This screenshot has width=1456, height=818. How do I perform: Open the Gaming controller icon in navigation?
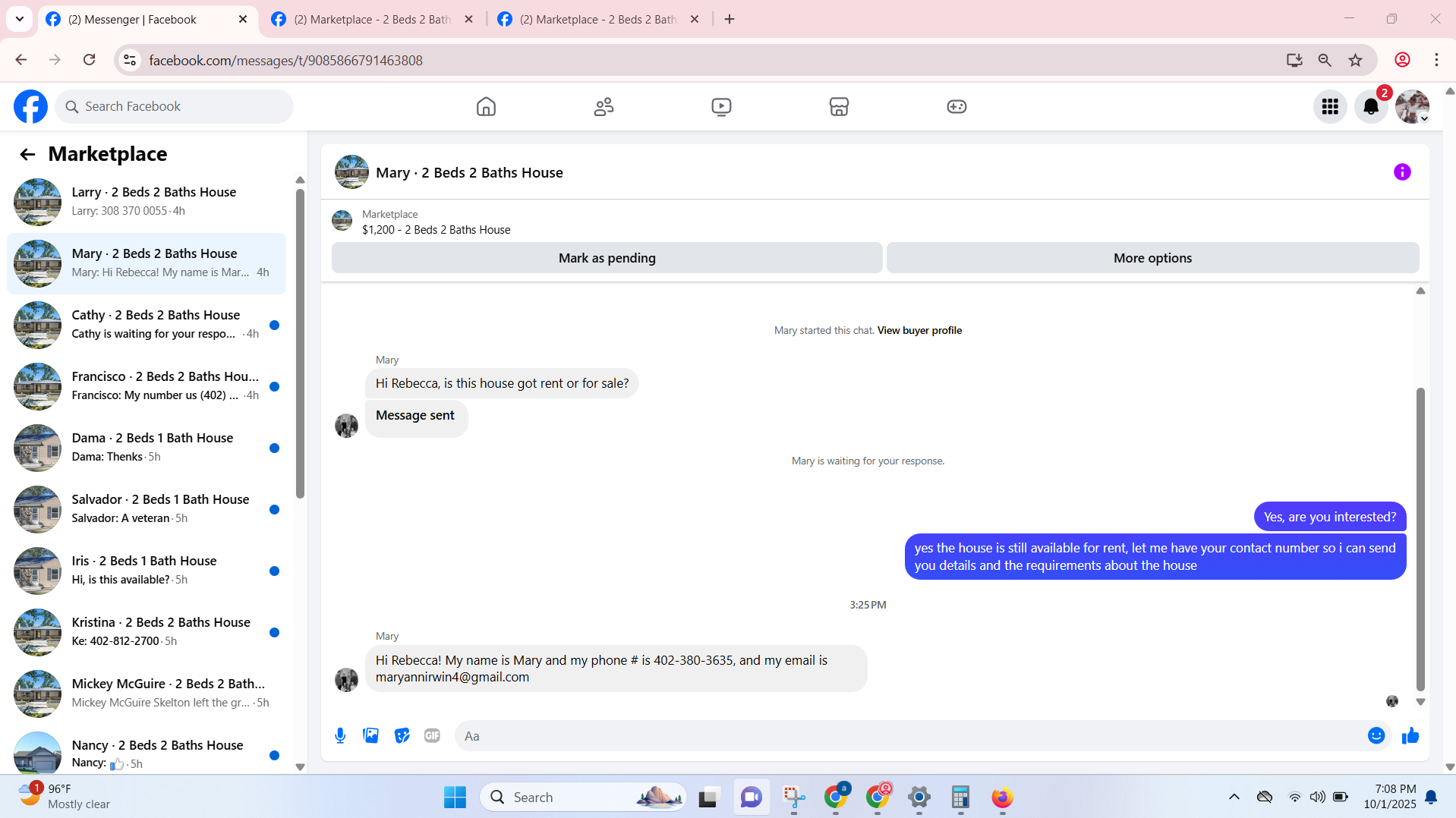click(956, 107)
